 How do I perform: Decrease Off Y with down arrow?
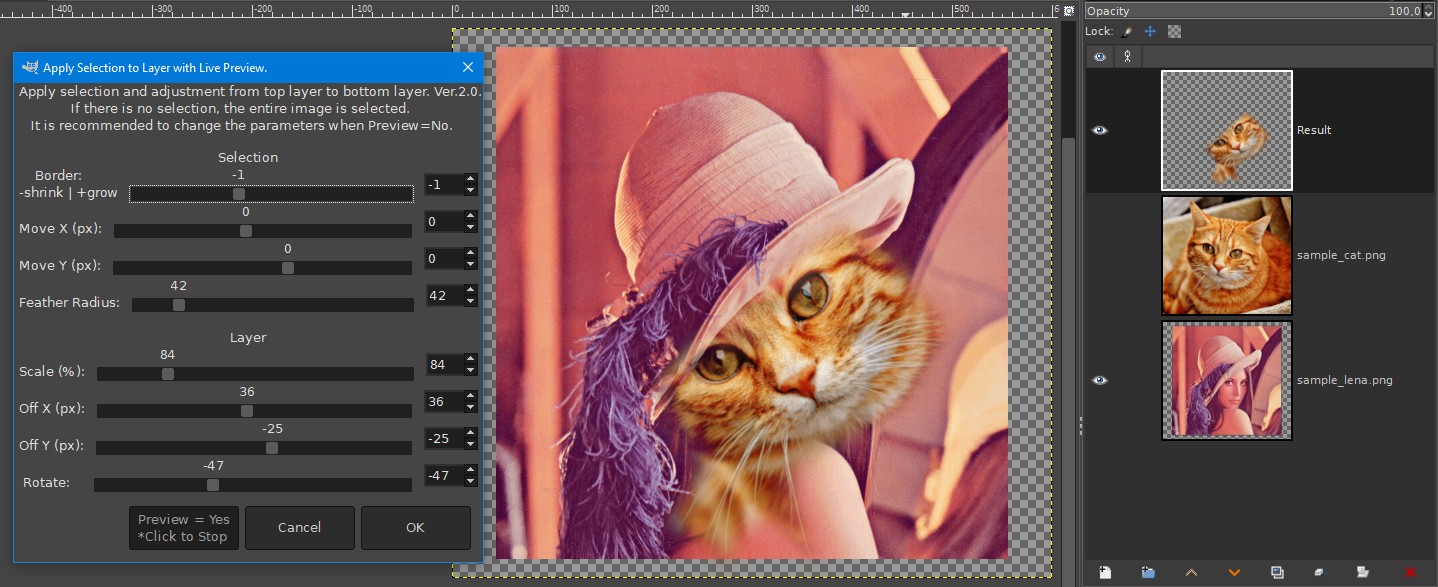[x=471, y=444]
